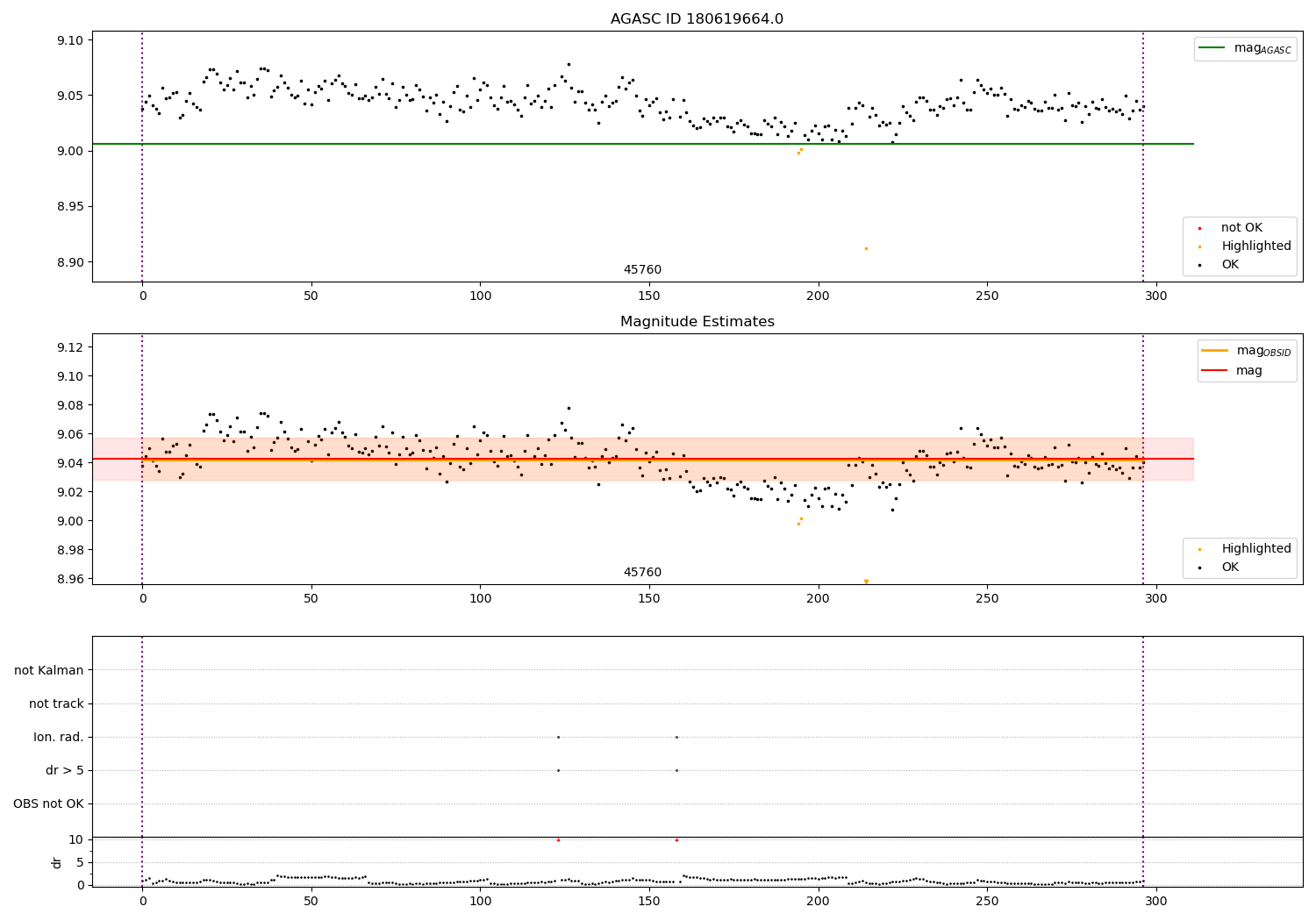1316x921 pixels.
Task: Click the 'AGASC ID 180619664.0' plot title
Action: point(697,19)
